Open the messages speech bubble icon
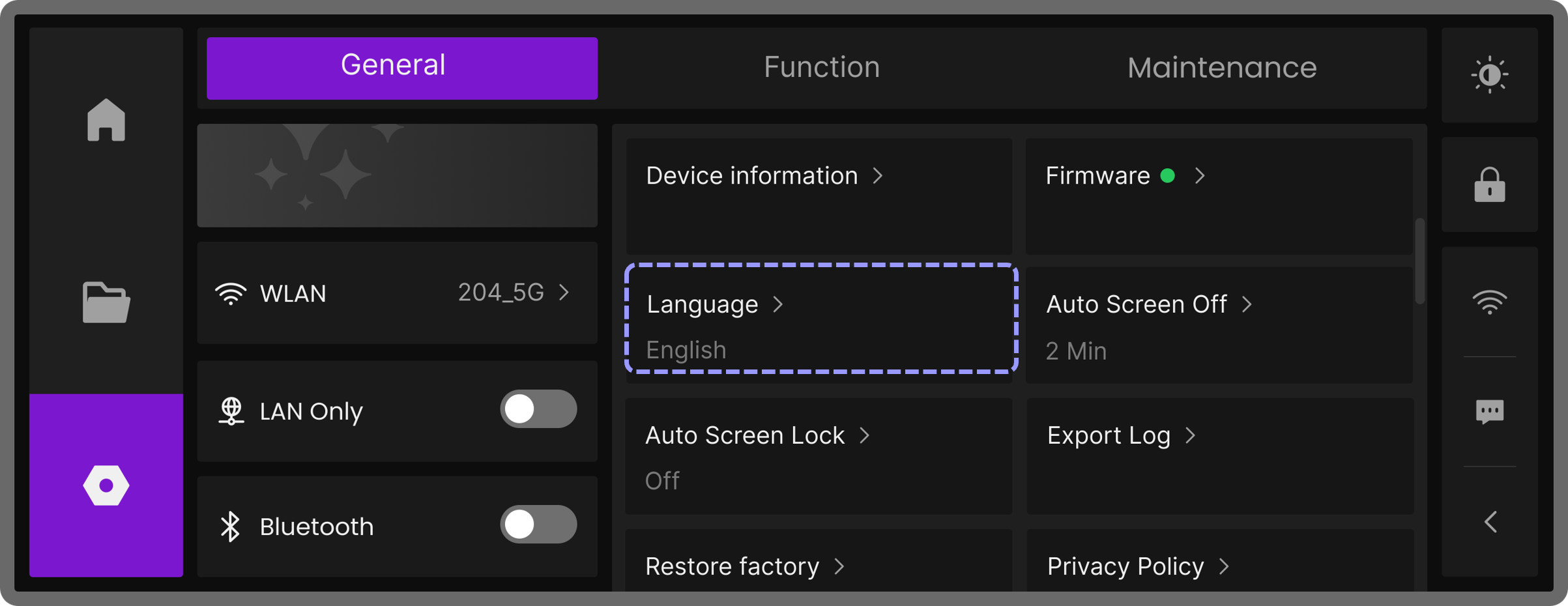The width and height of the screenshot is (1568, 606). click(1489, 412)
